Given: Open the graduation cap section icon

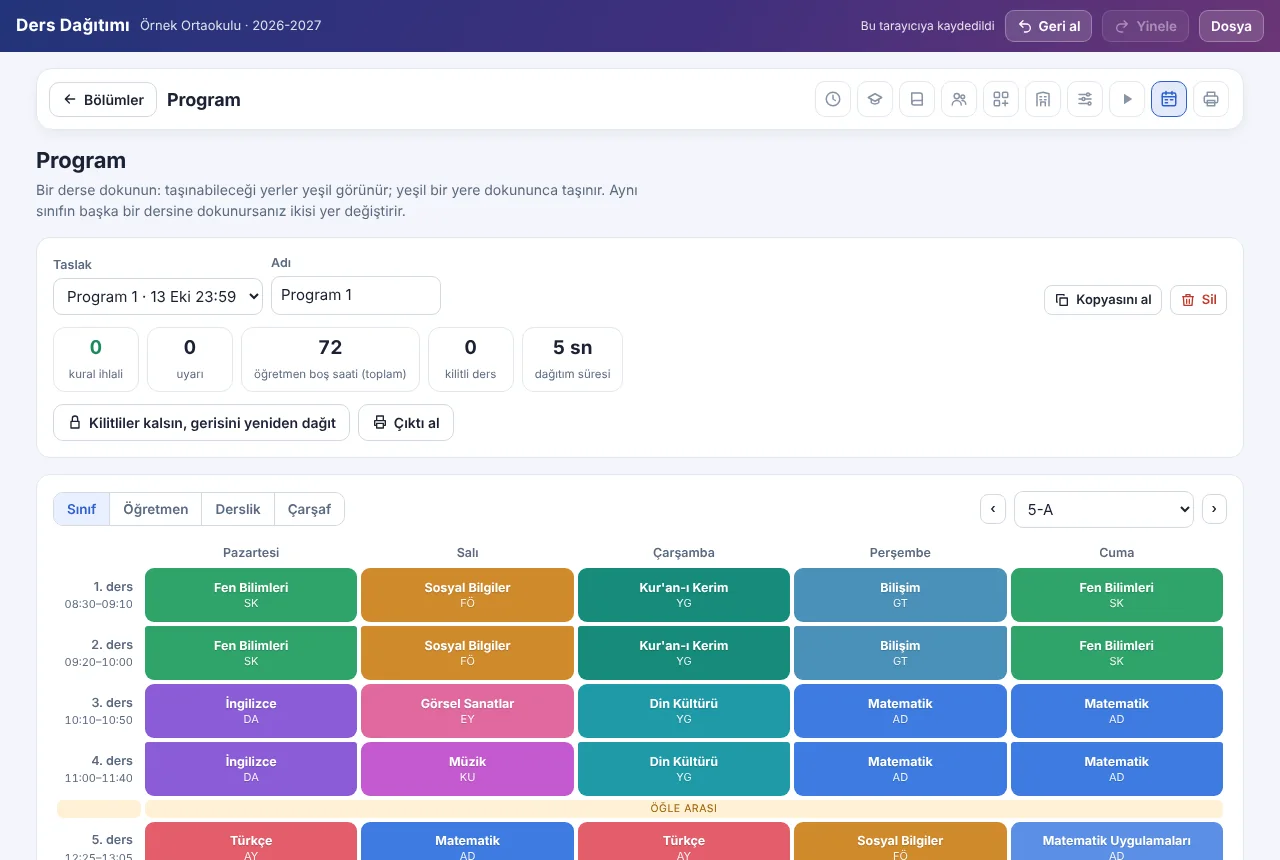Looking at the screenshot, I should [x=875, y=99].
